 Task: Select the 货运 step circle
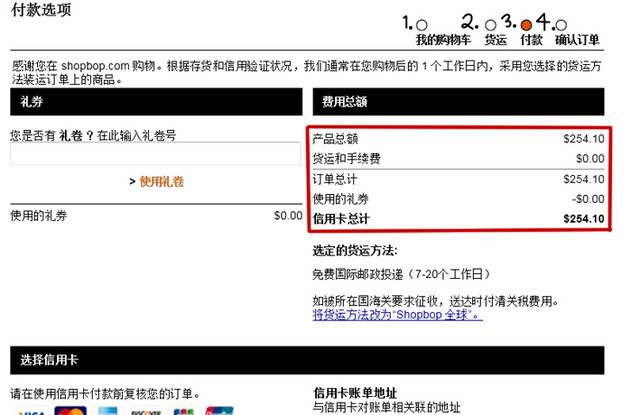[x=491, y=25]
